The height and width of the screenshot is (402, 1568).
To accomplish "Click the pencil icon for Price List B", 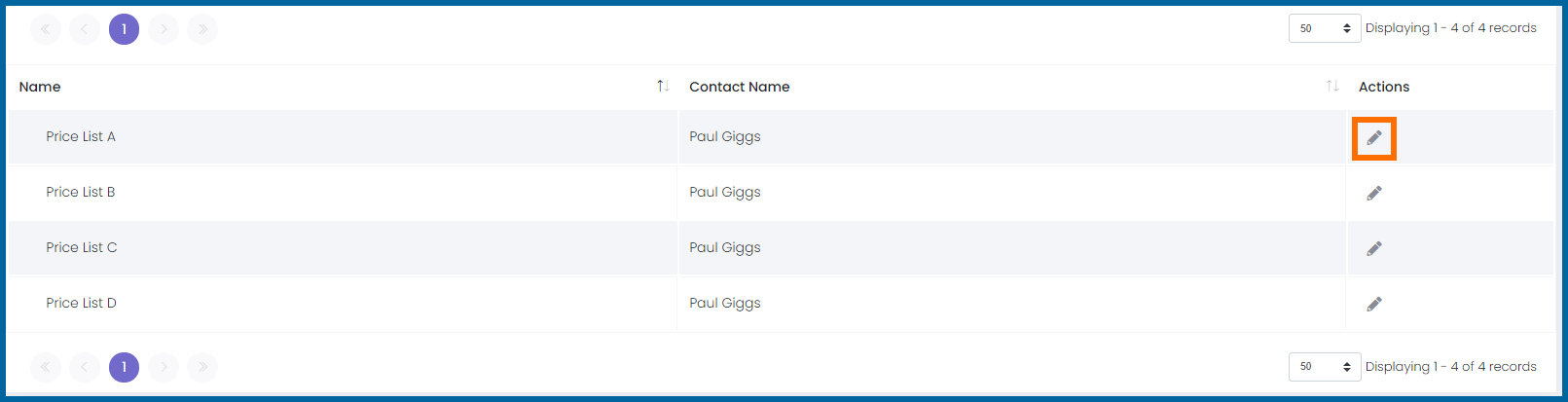I will (1373, 193).
